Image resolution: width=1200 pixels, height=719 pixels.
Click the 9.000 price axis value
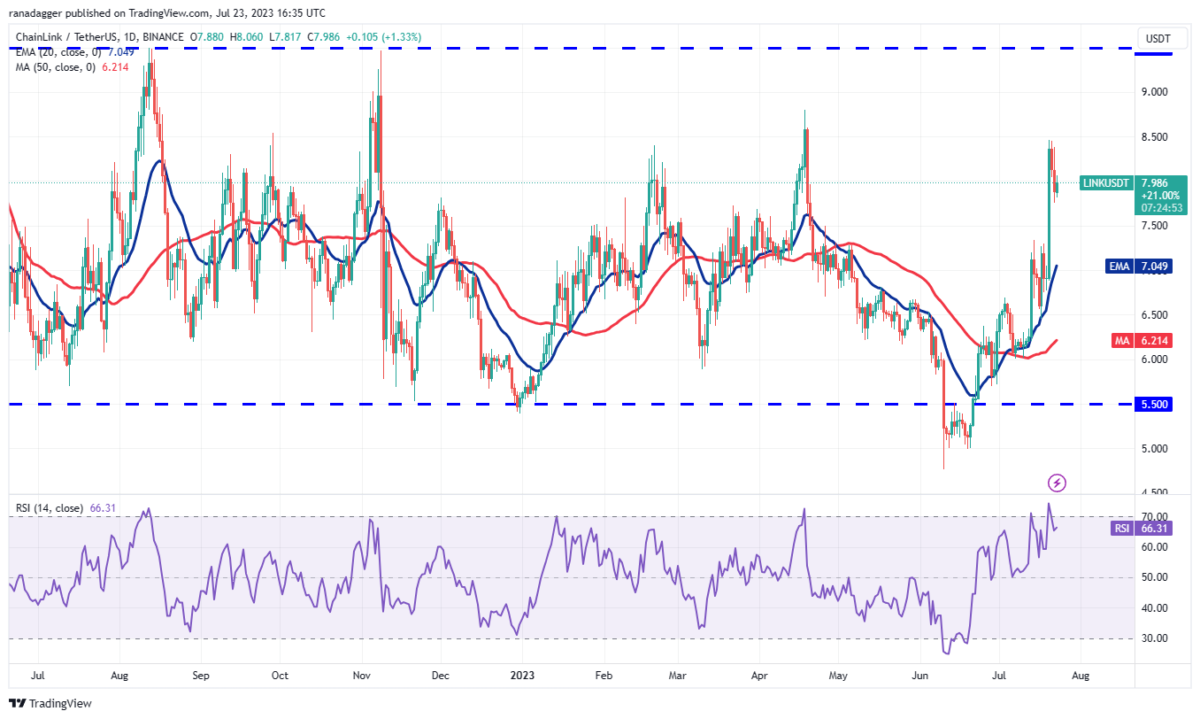[1154, 92]
